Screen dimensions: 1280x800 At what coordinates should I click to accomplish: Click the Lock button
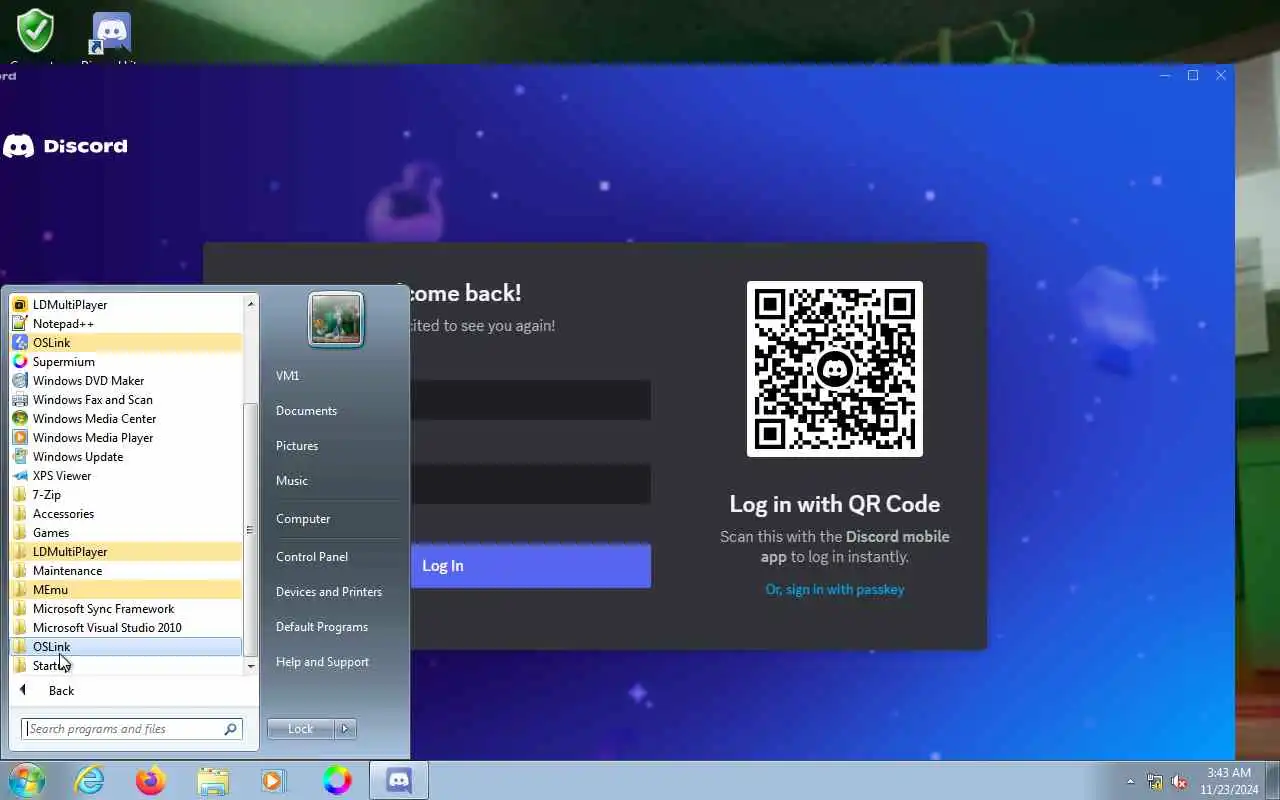click(301, 728)
